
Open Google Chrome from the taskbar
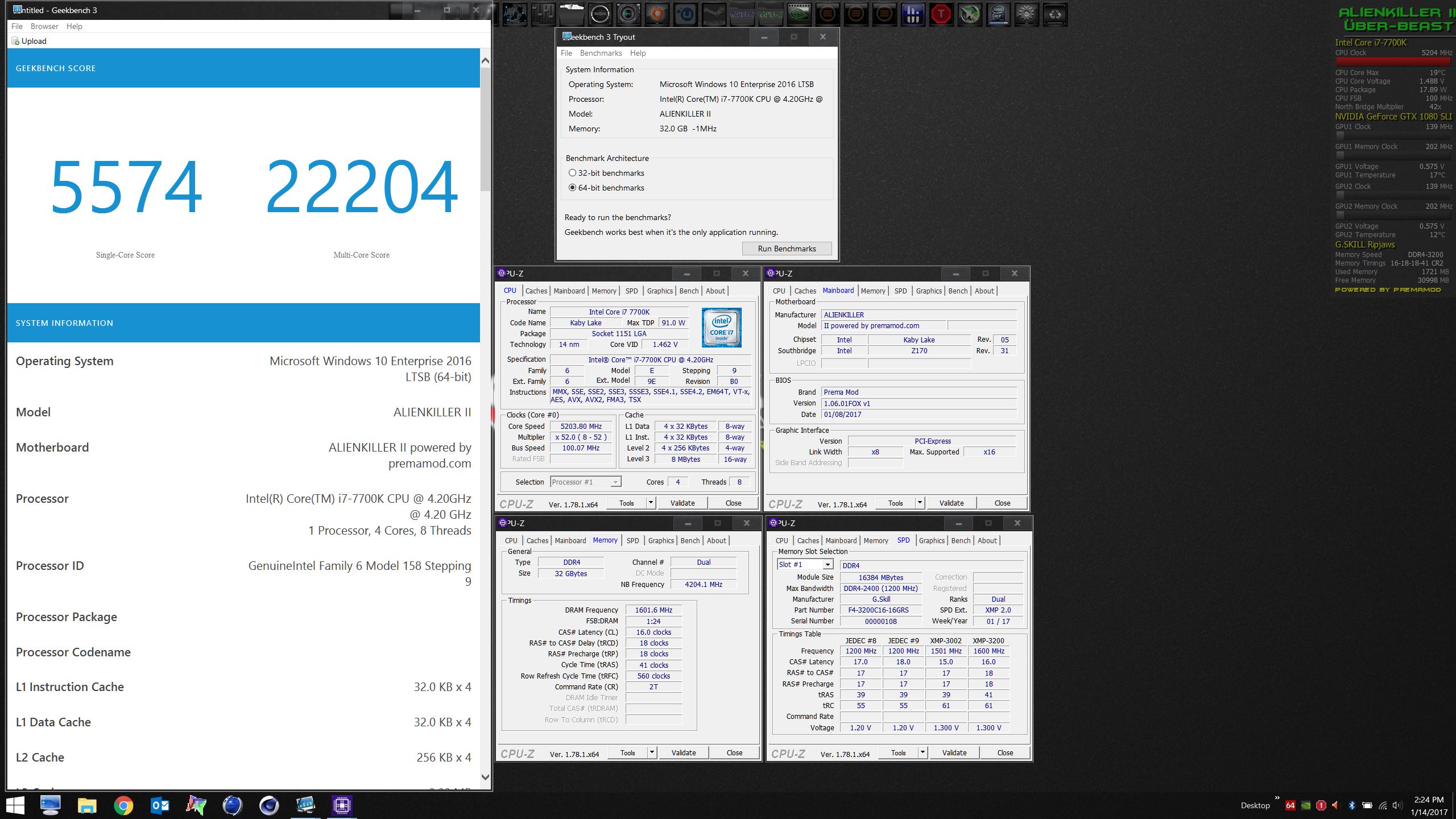123,805
